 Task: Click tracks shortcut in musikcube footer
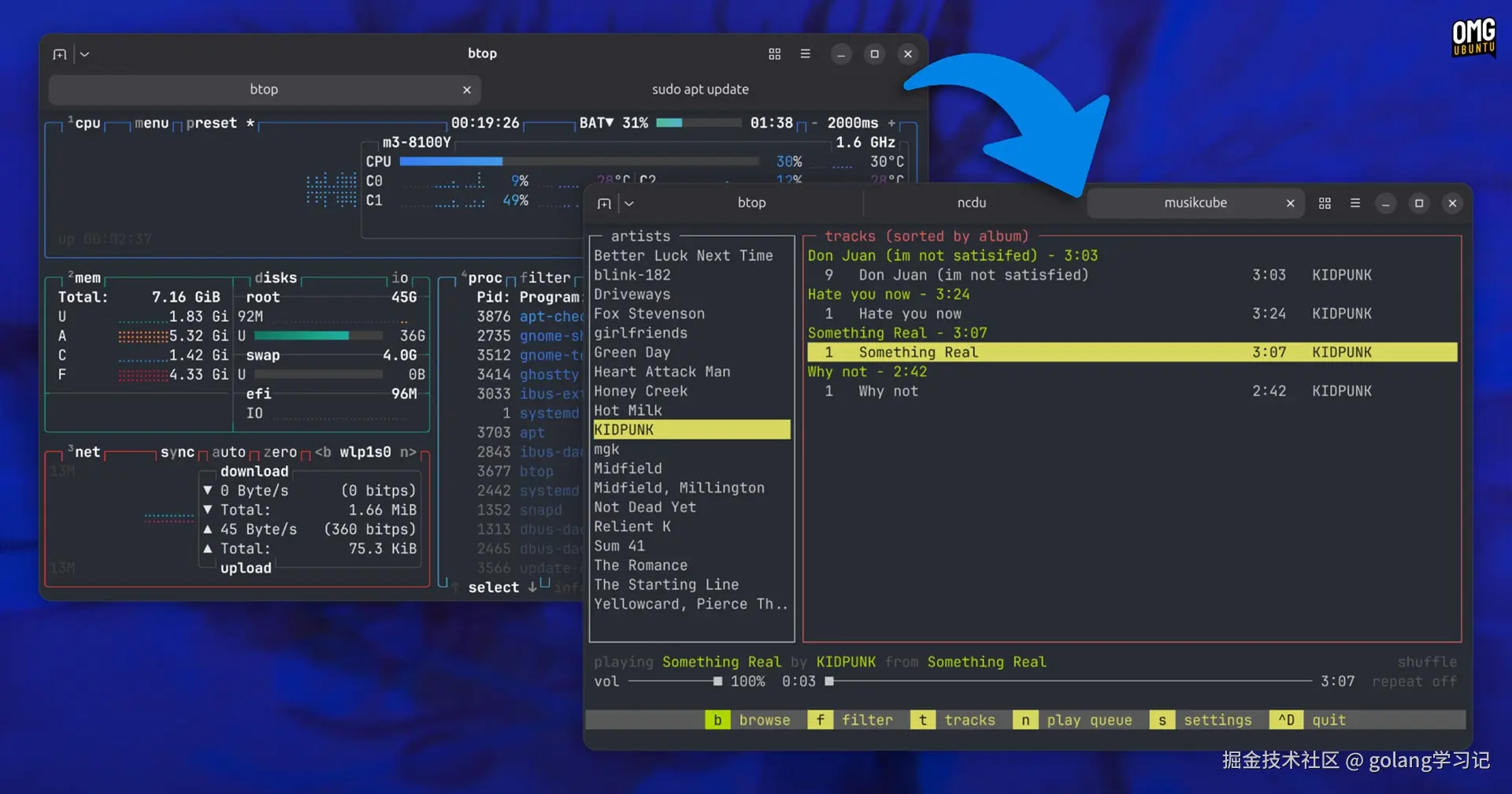pos(954,720)
